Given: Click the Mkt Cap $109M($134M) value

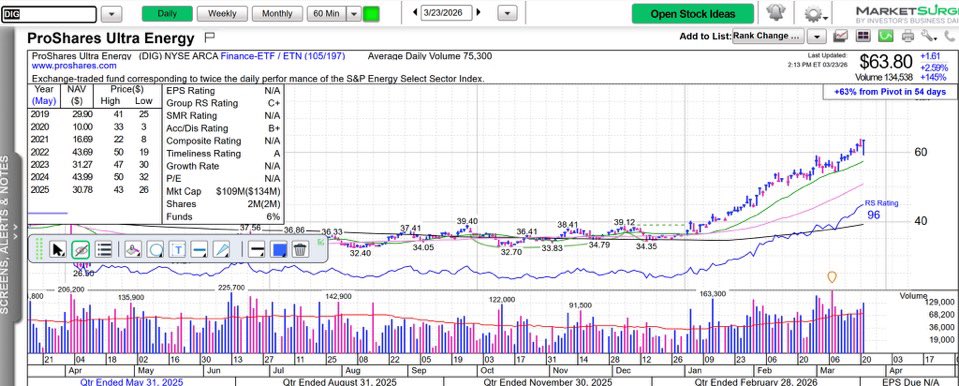Looking at the screenshot, I should tap(248, 191).
